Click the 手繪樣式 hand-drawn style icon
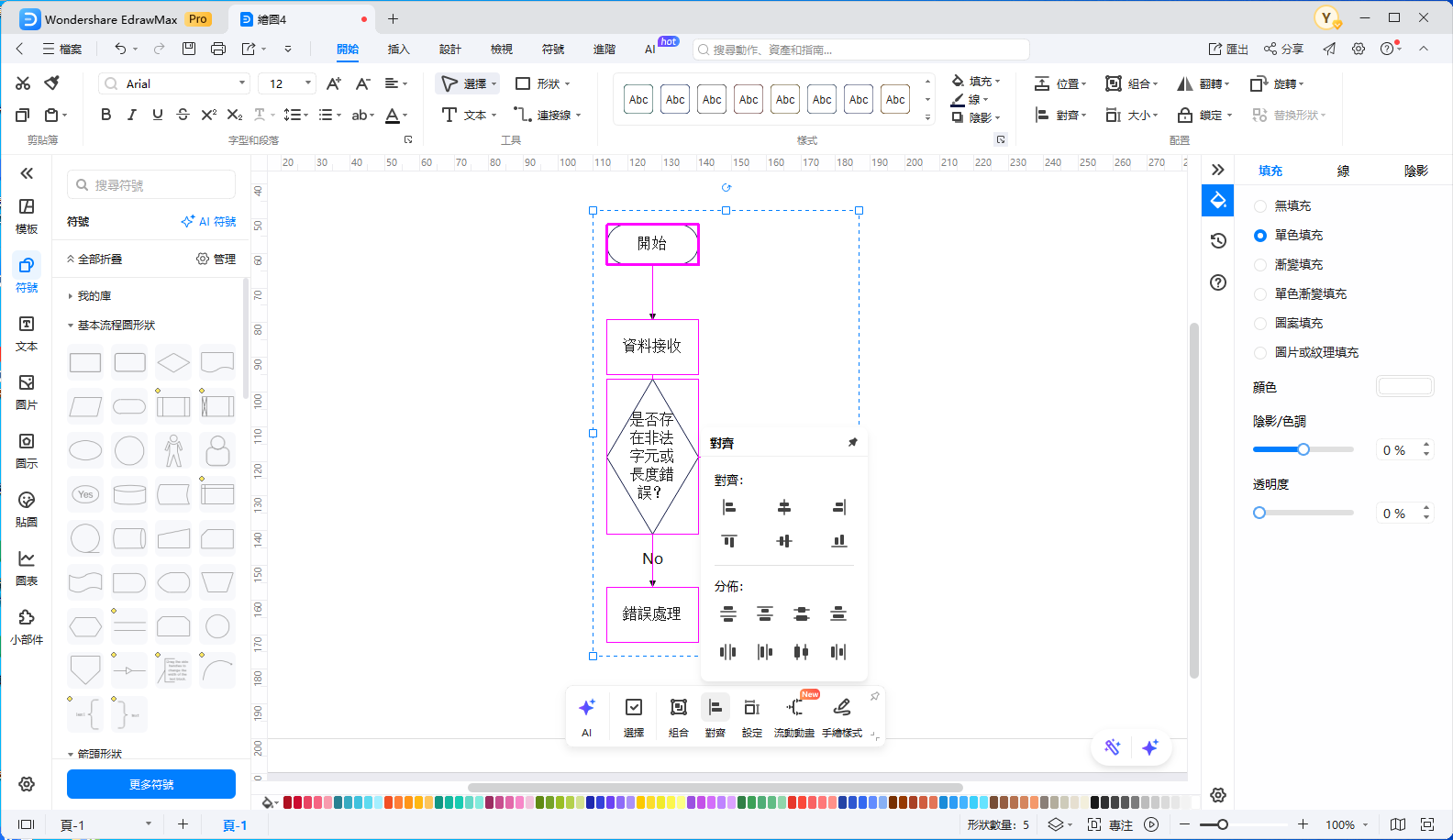Viewport: 1453px width, 840px height. 841,708
